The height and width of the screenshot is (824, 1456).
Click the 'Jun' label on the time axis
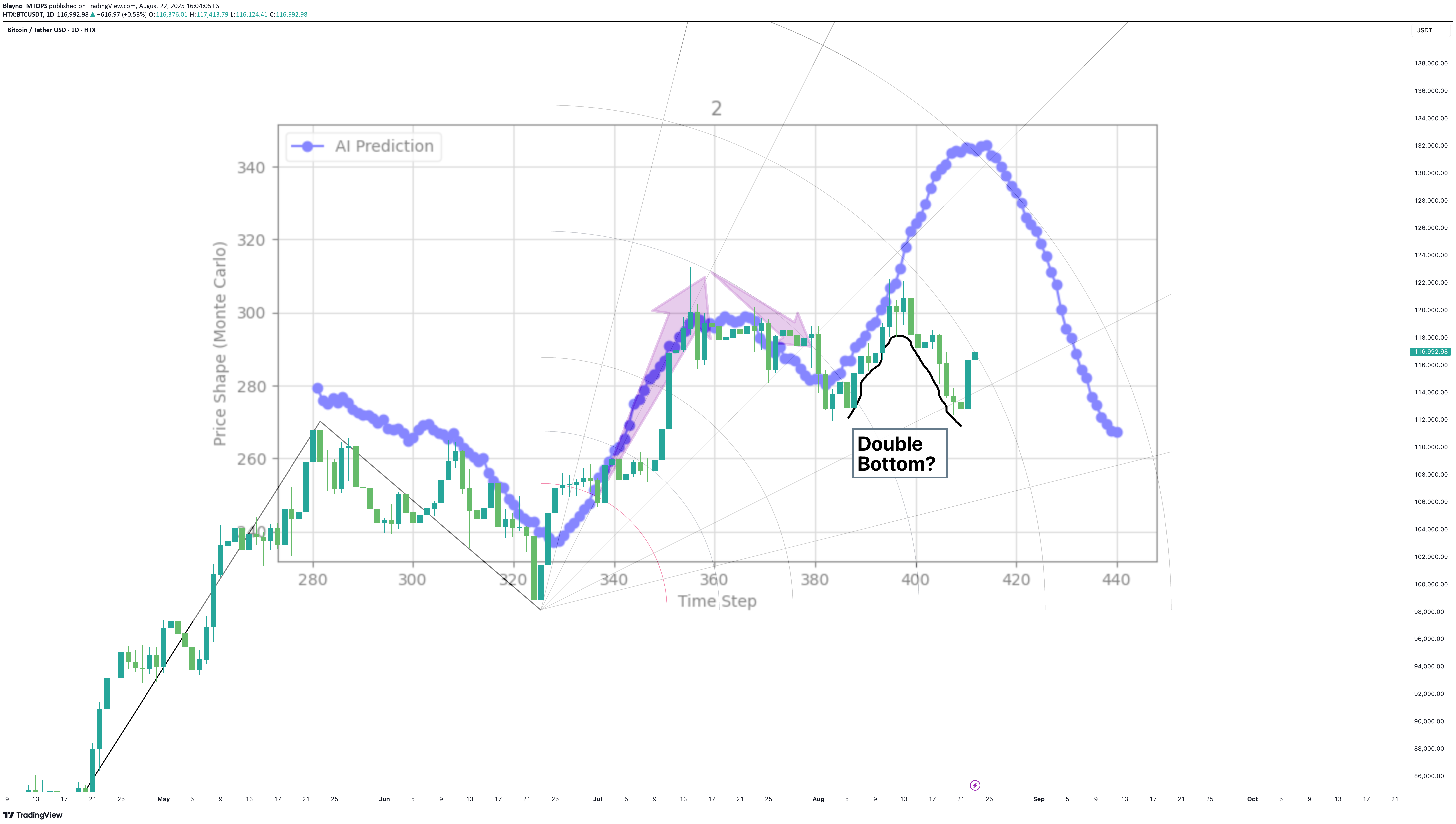(384, 799)
